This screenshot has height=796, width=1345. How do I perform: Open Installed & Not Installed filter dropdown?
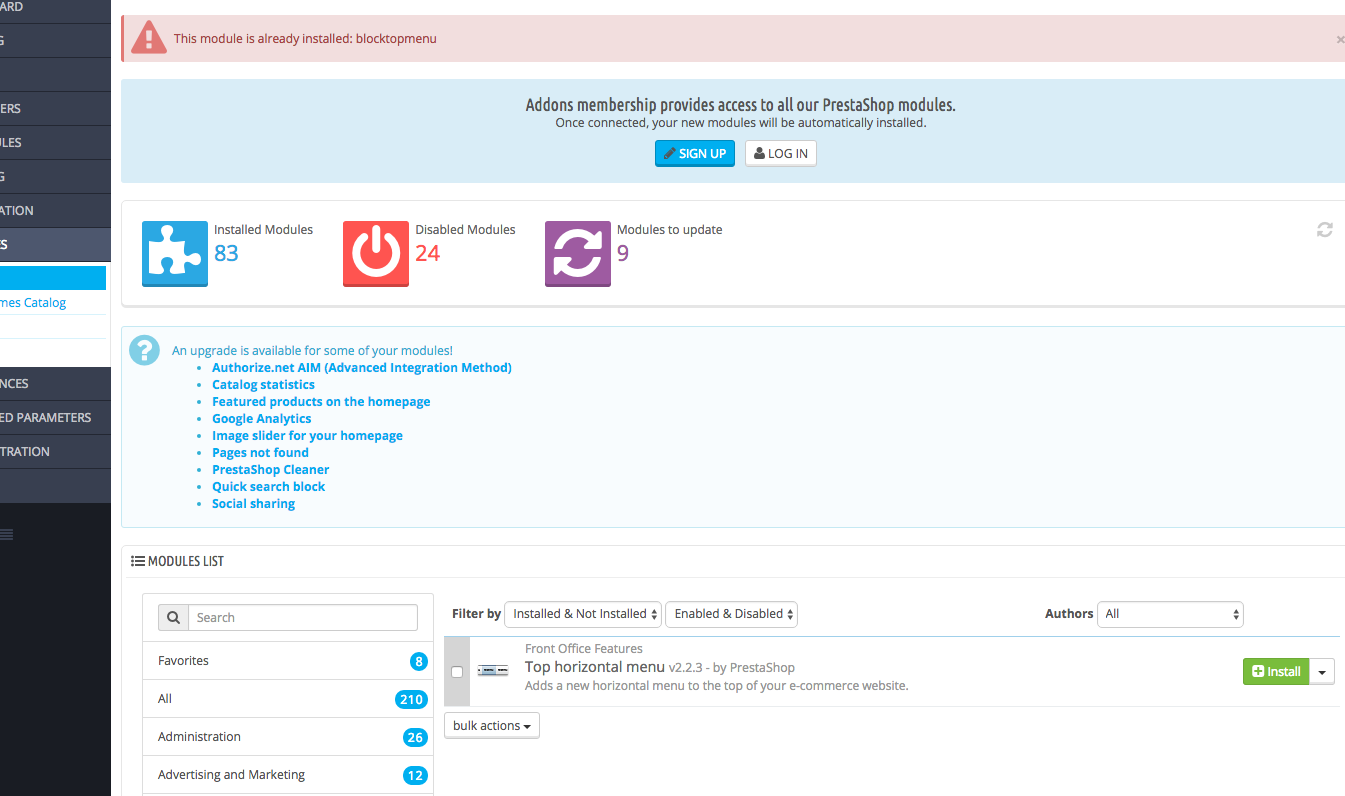tap(584, 613)
